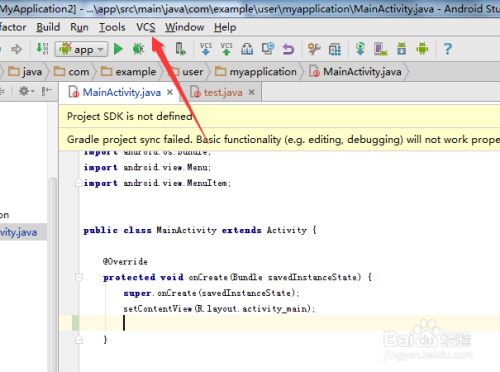500x372 pixels.
Task: Click the Hide project panel icon
Action: [x=47, y=91]
